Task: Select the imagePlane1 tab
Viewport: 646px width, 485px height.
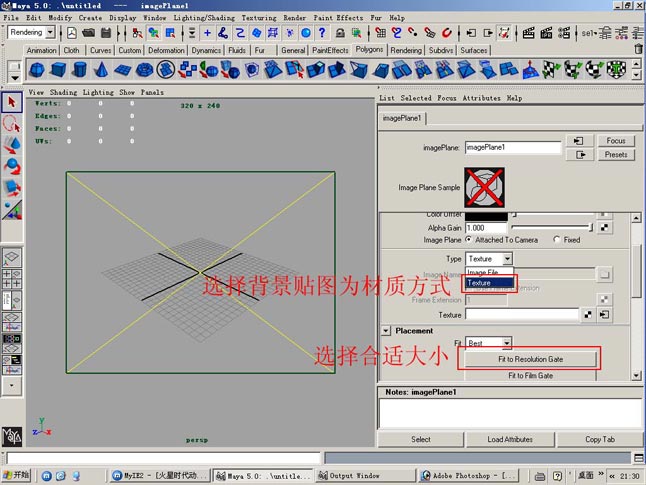Action: (402, 118)
